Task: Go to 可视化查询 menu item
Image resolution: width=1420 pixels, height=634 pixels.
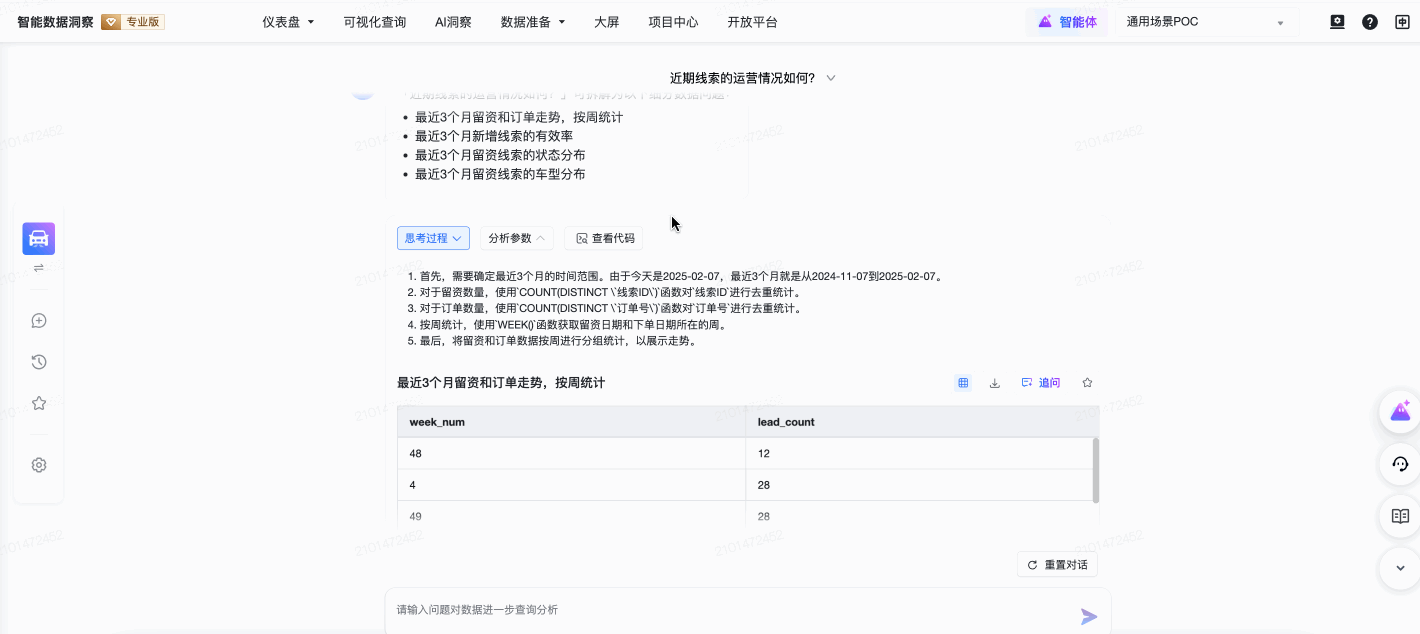Action: (x=374, y=22)
